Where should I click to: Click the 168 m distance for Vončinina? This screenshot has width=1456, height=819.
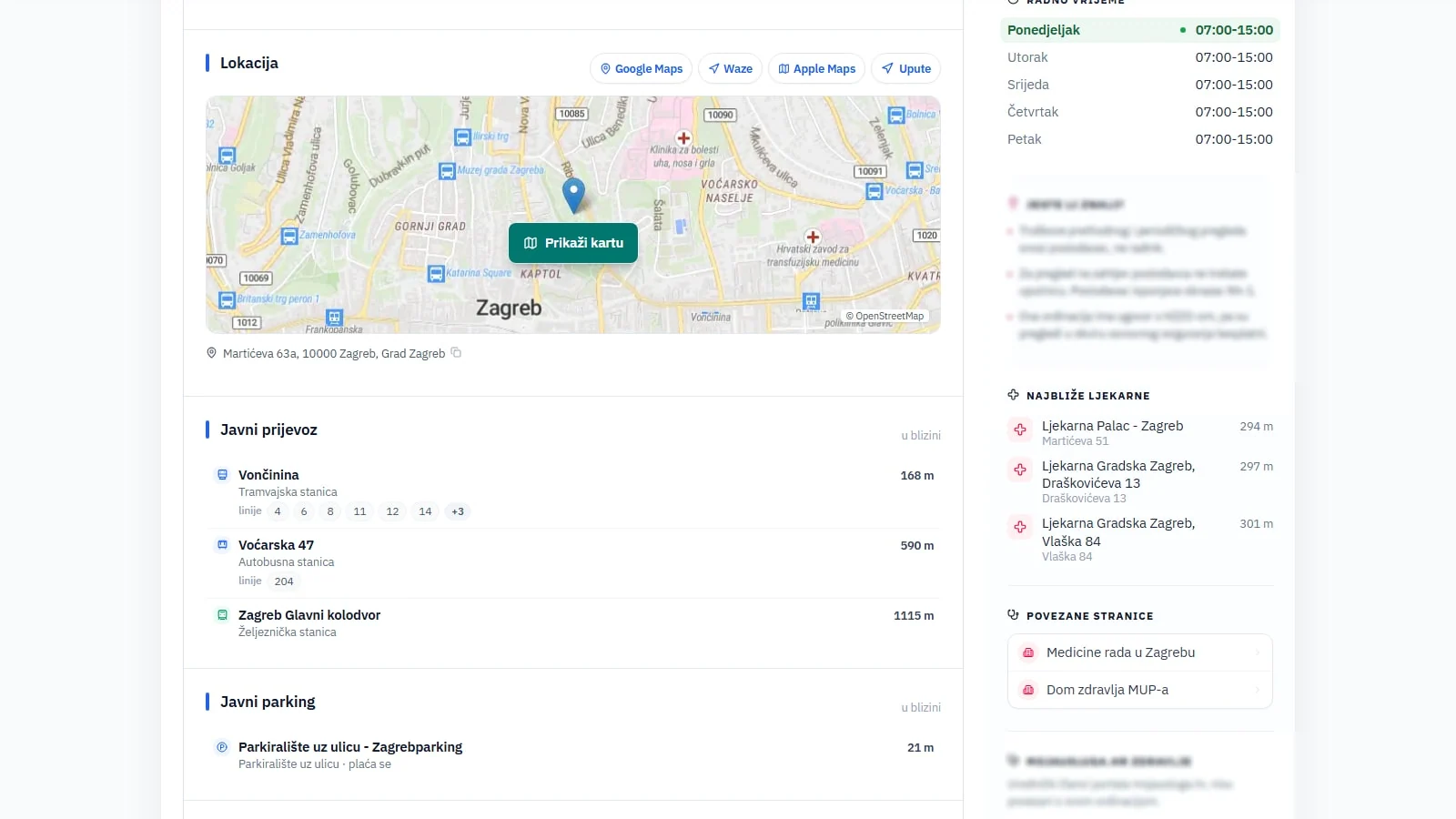point(917,475)
